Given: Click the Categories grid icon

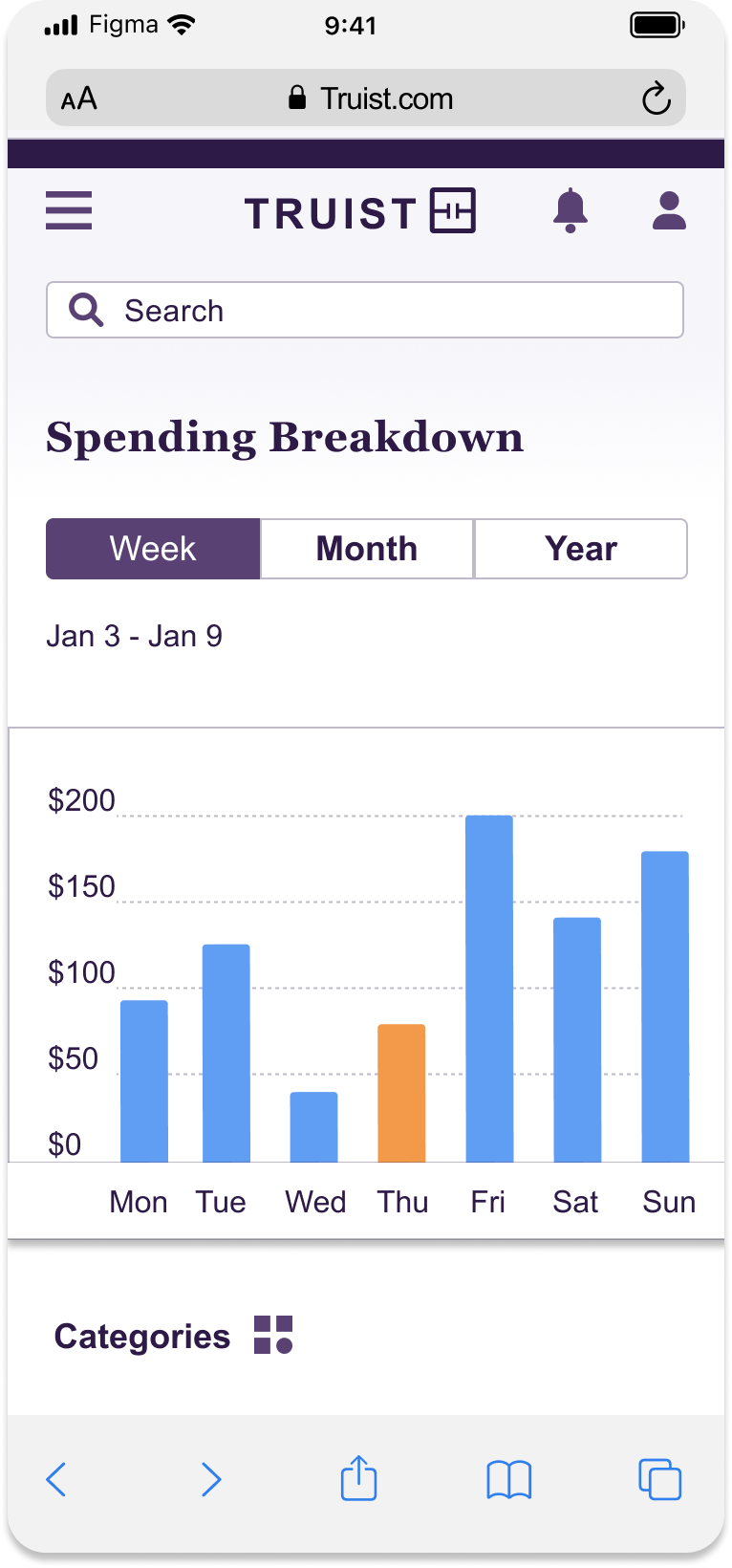Looking at the screenshot, I should pos(273,1335).
